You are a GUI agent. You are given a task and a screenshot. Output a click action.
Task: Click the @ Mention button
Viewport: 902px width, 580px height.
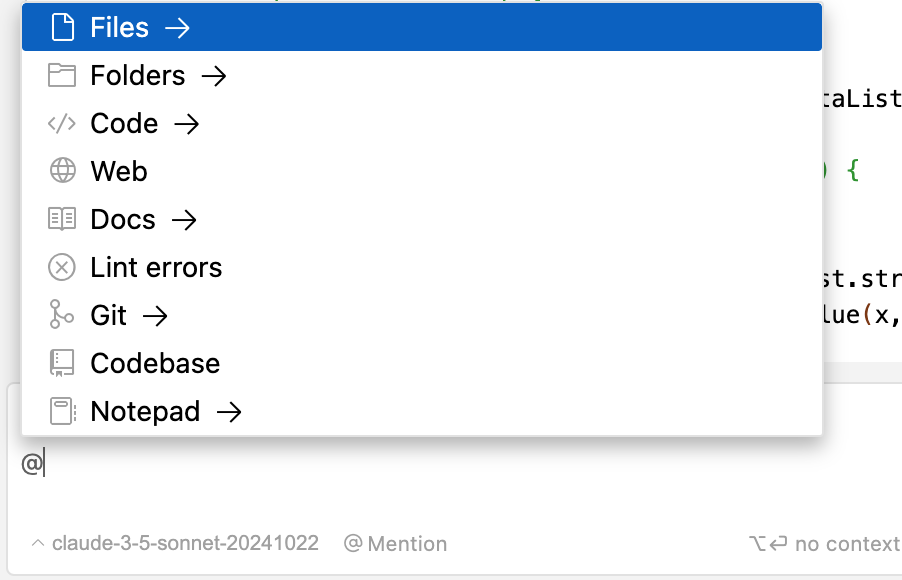pos(395,543)
